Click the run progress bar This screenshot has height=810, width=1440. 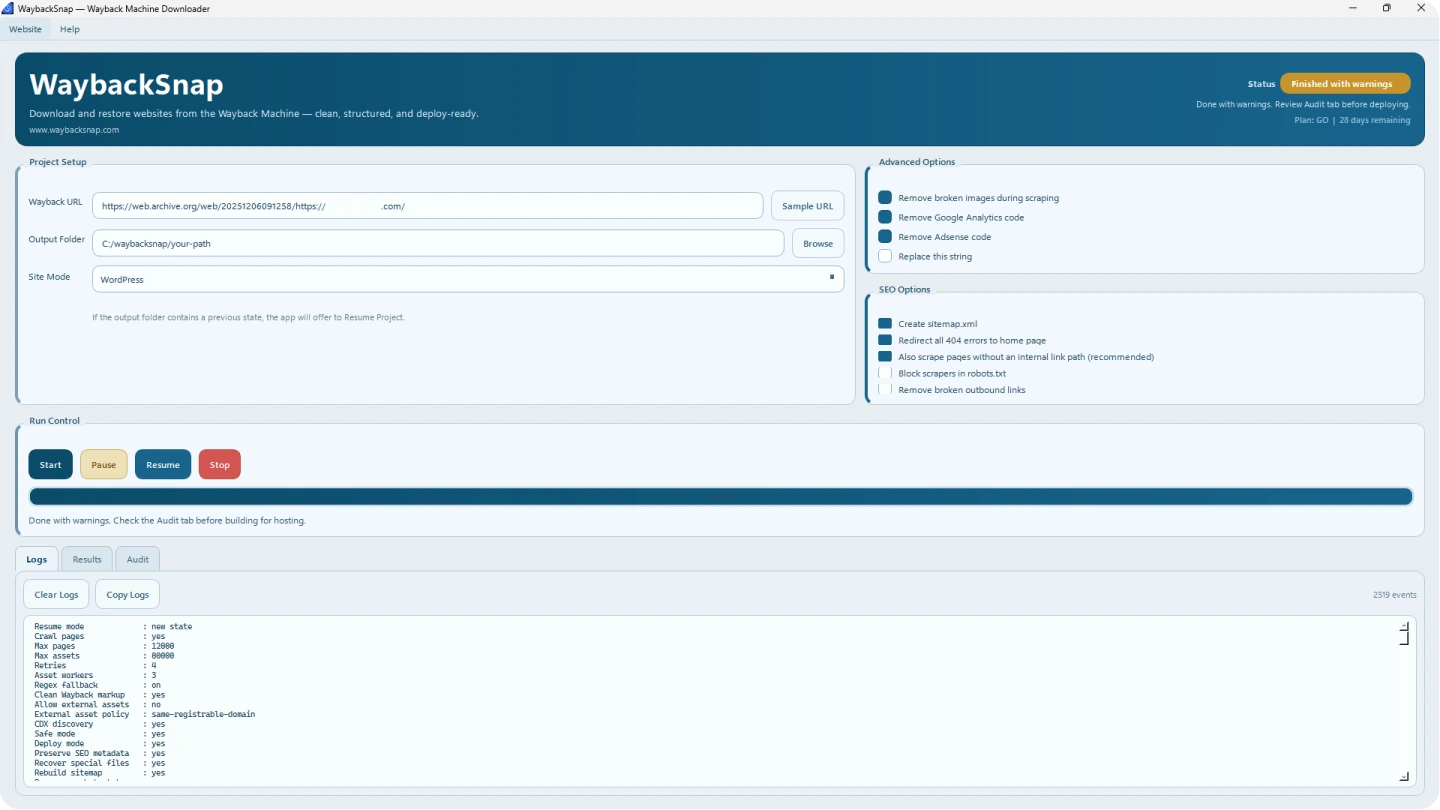tap(721, 497)
